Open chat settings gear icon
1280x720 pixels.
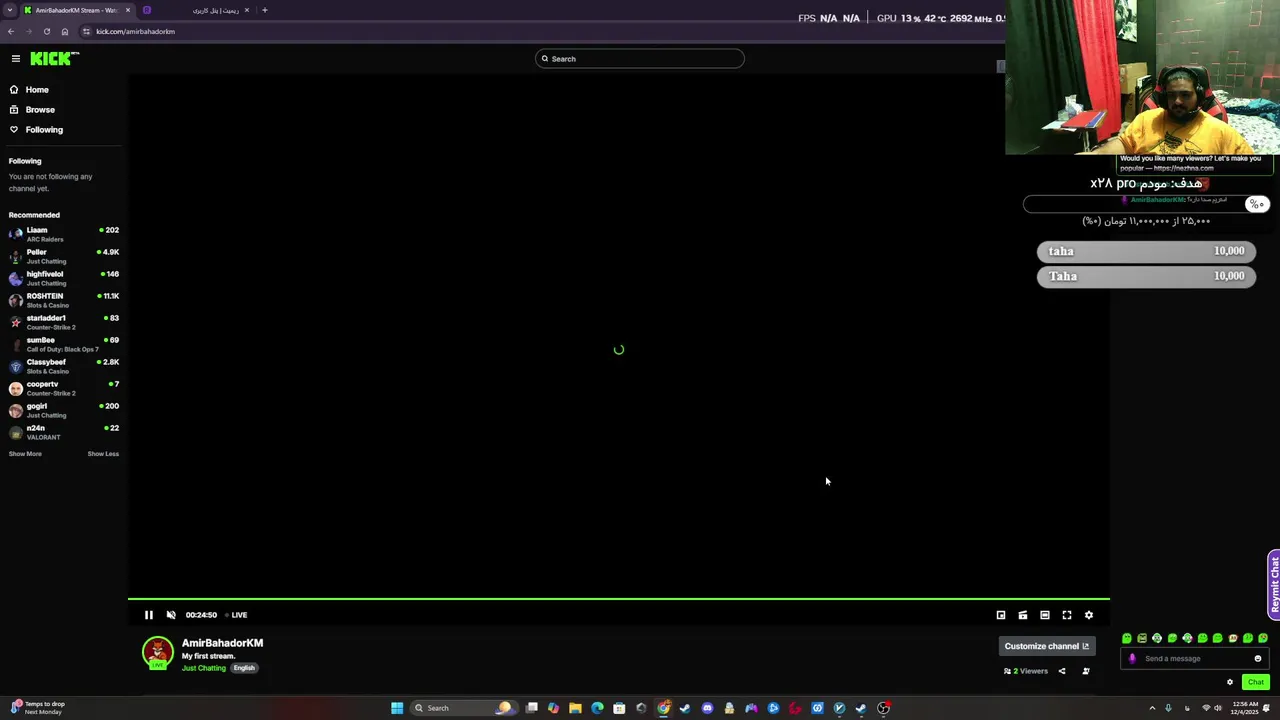click(1230, 682)
